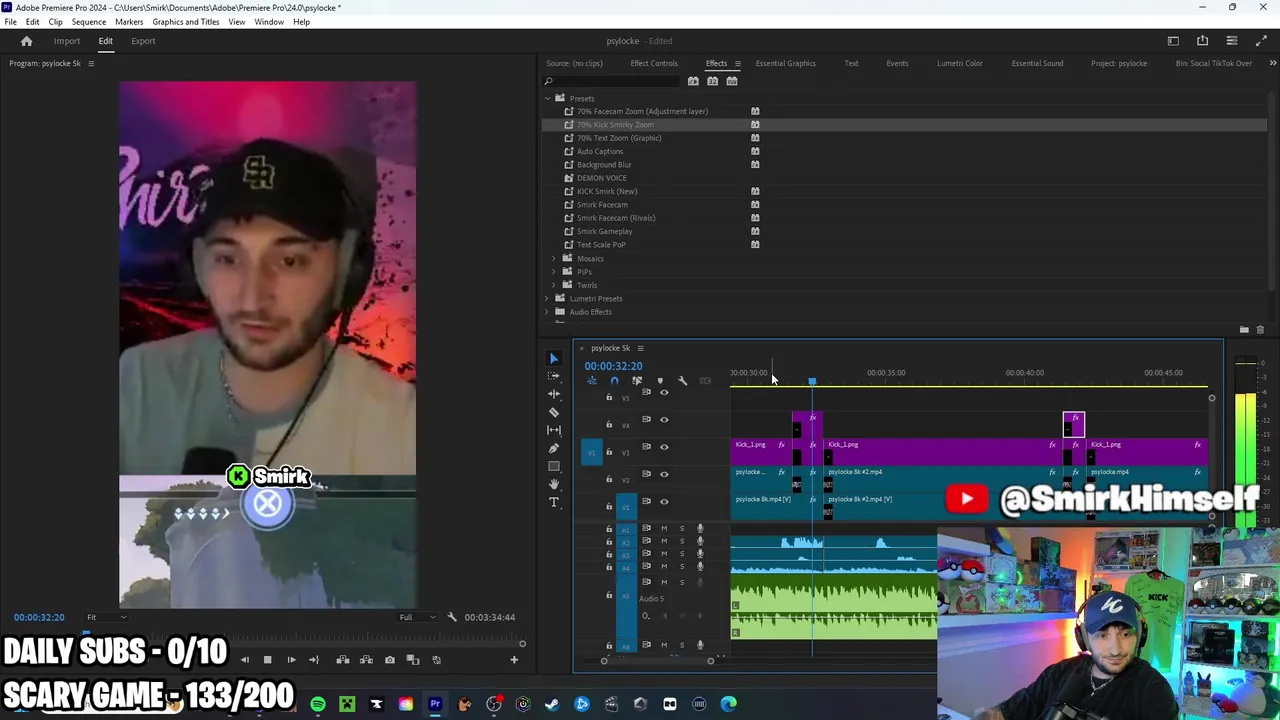Switch to Lumetri Color tab
1280x720 pixels.
pyautogui.click(x=960, y=63)
